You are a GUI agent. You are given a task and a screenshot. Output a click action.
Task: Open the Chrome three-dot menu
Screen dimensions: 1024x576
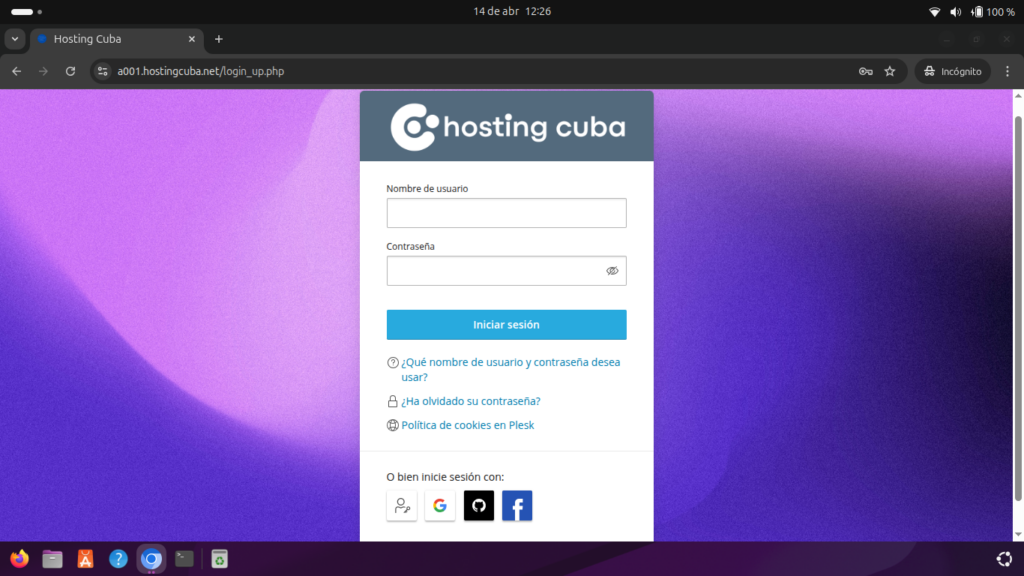click(1007, 71)
